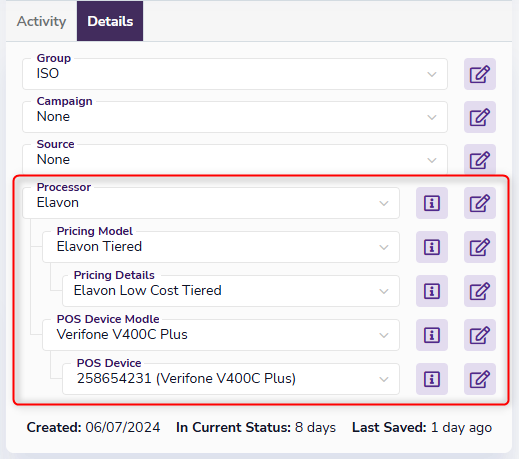Image resolution: width=519 pixels, height=459 pixels.
Task: Click the Last Saved 1 day ago text
Action: pos(422,427)
